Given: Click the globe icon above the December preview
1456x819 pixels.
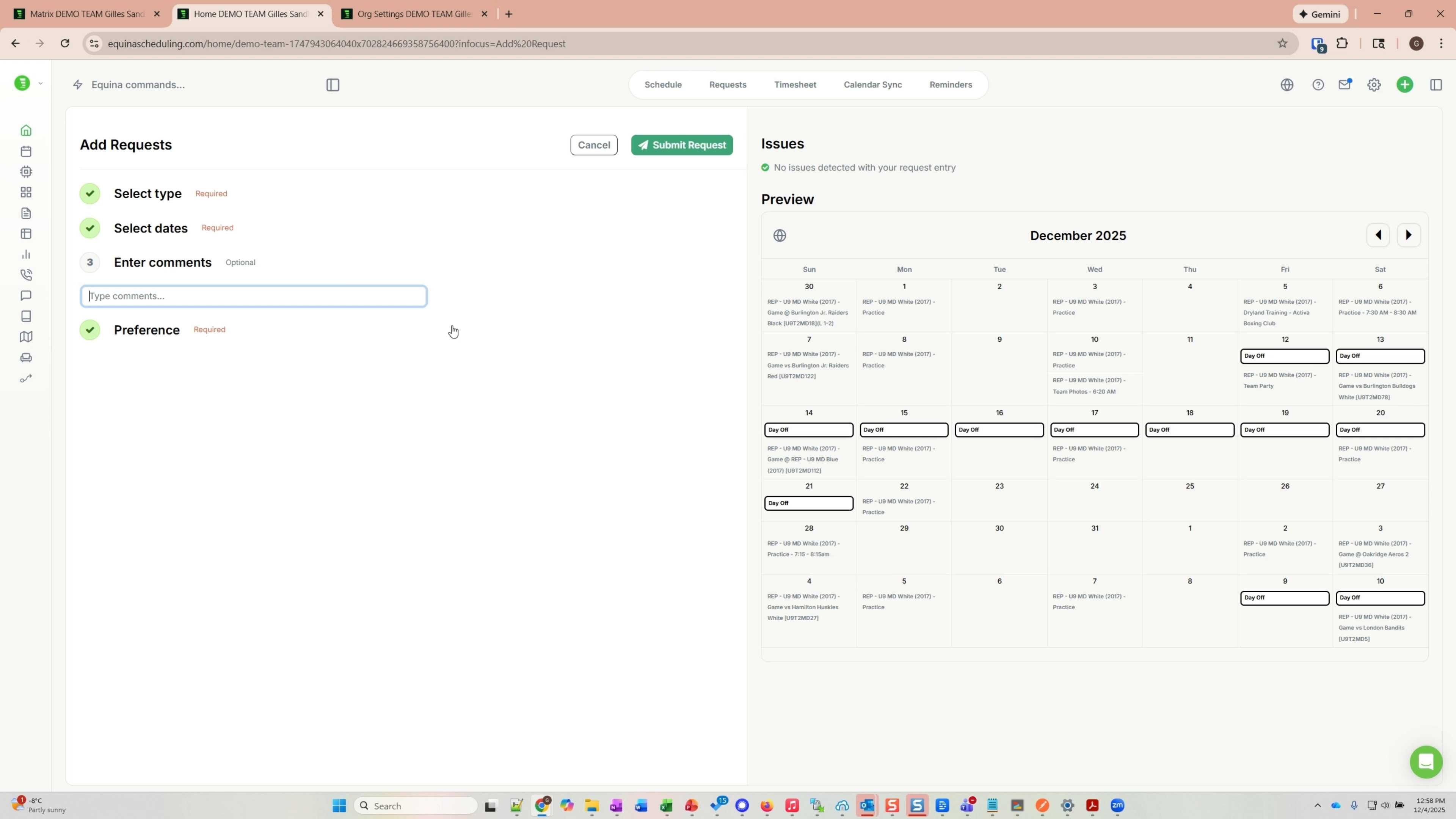Looking at the screenshot, I should (781, 235).
